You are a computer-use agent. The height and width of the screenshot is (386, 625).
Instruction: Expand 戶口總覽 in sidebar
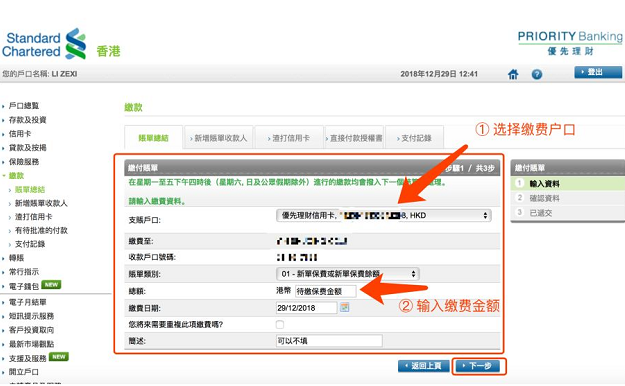(24, 106)
